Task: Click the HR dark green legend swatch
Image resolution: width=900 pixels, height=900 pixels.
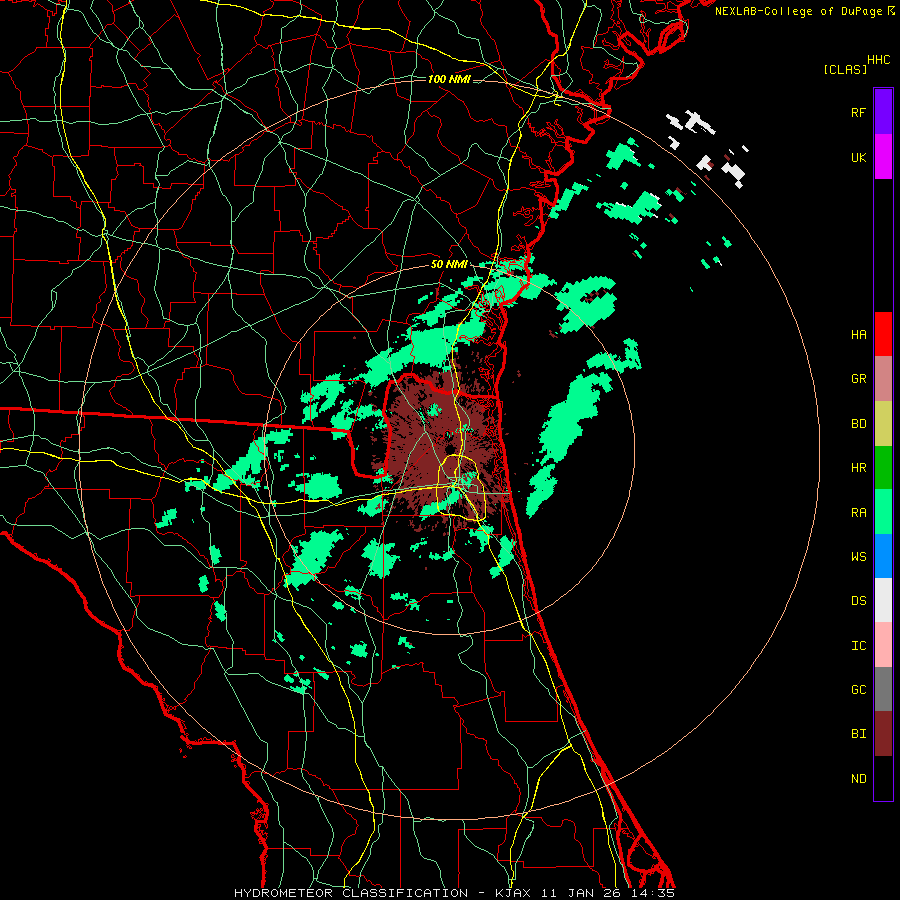Action: [x=883, y=468]
